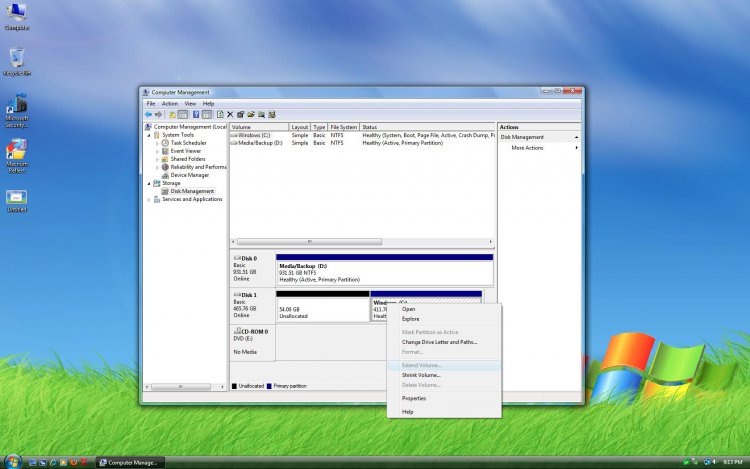Open the View menu

coord(190,104)
